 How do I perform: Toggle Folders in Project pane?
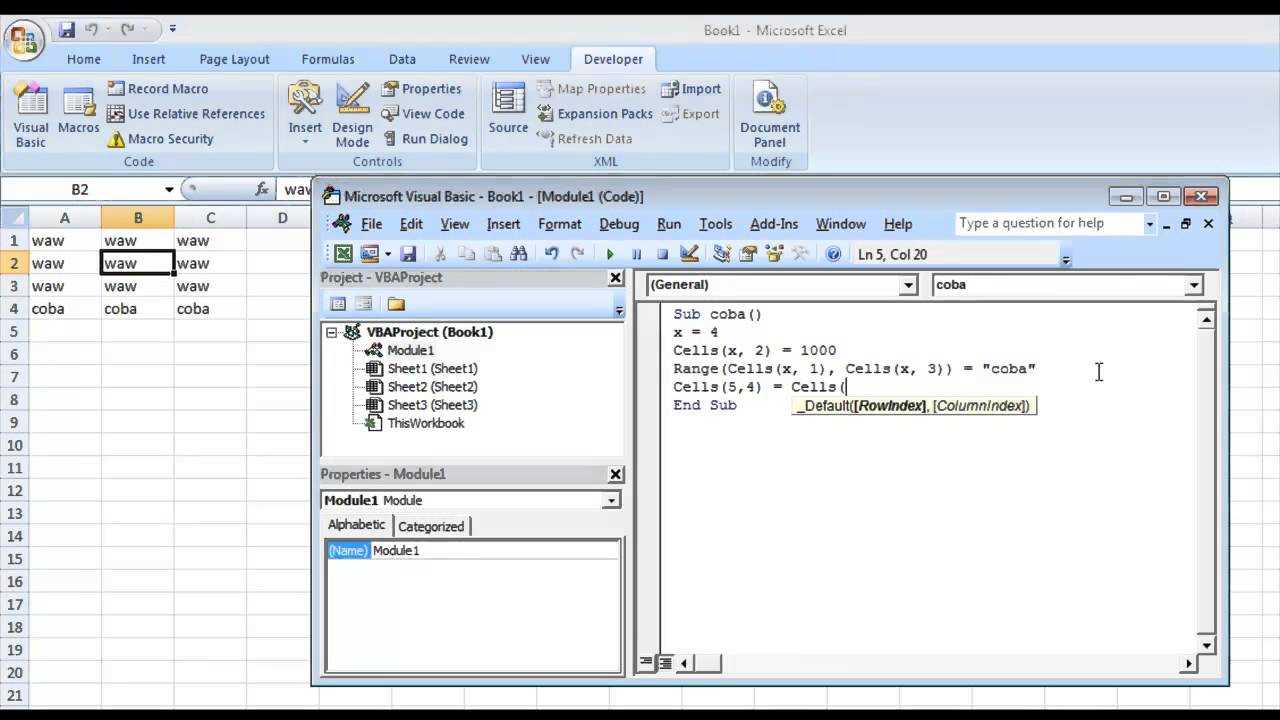396,304
